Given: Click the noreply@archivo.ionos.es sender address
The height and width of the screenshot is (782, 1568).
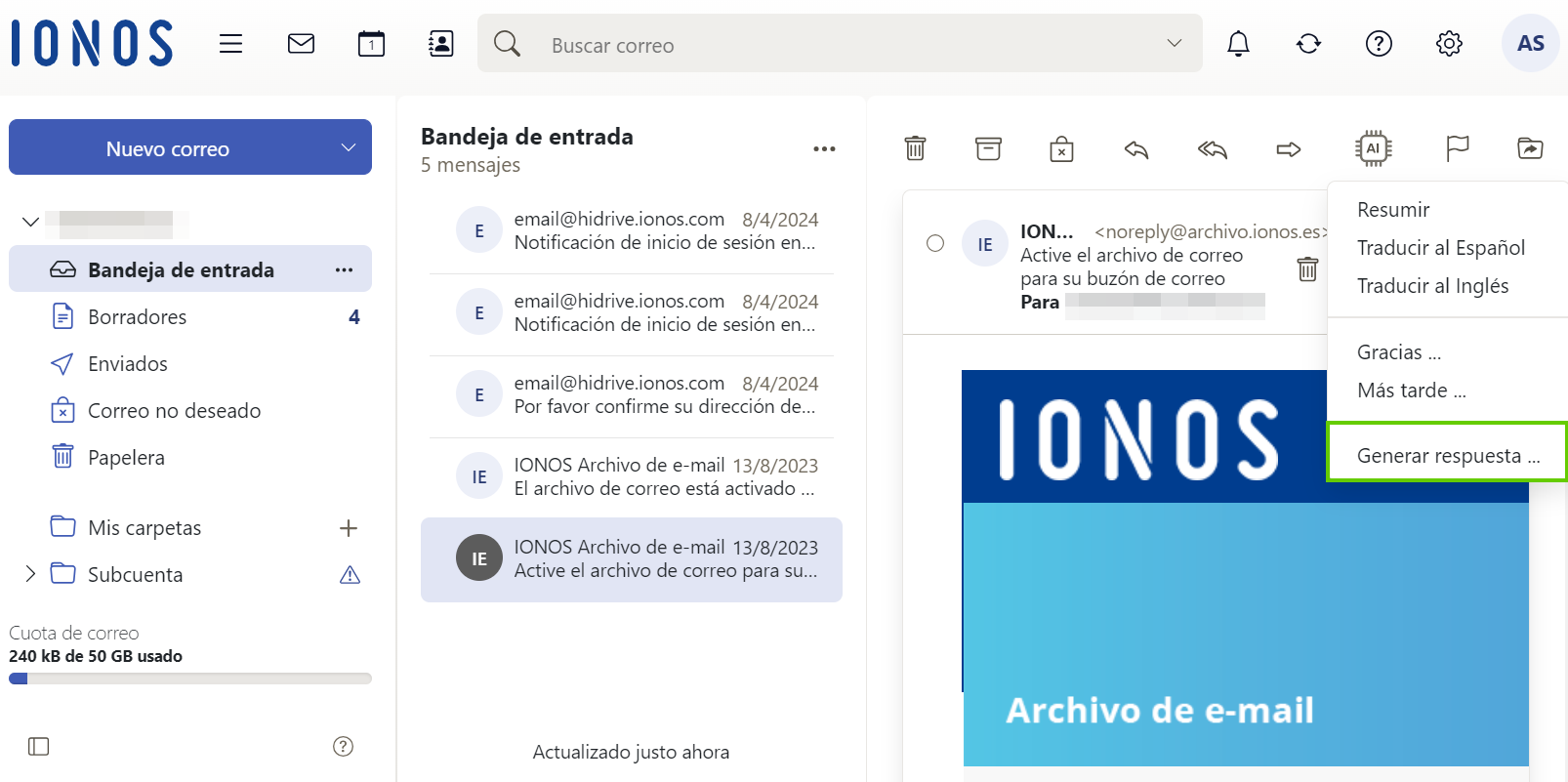Looking at the screenshot, I should point(1211,231).
